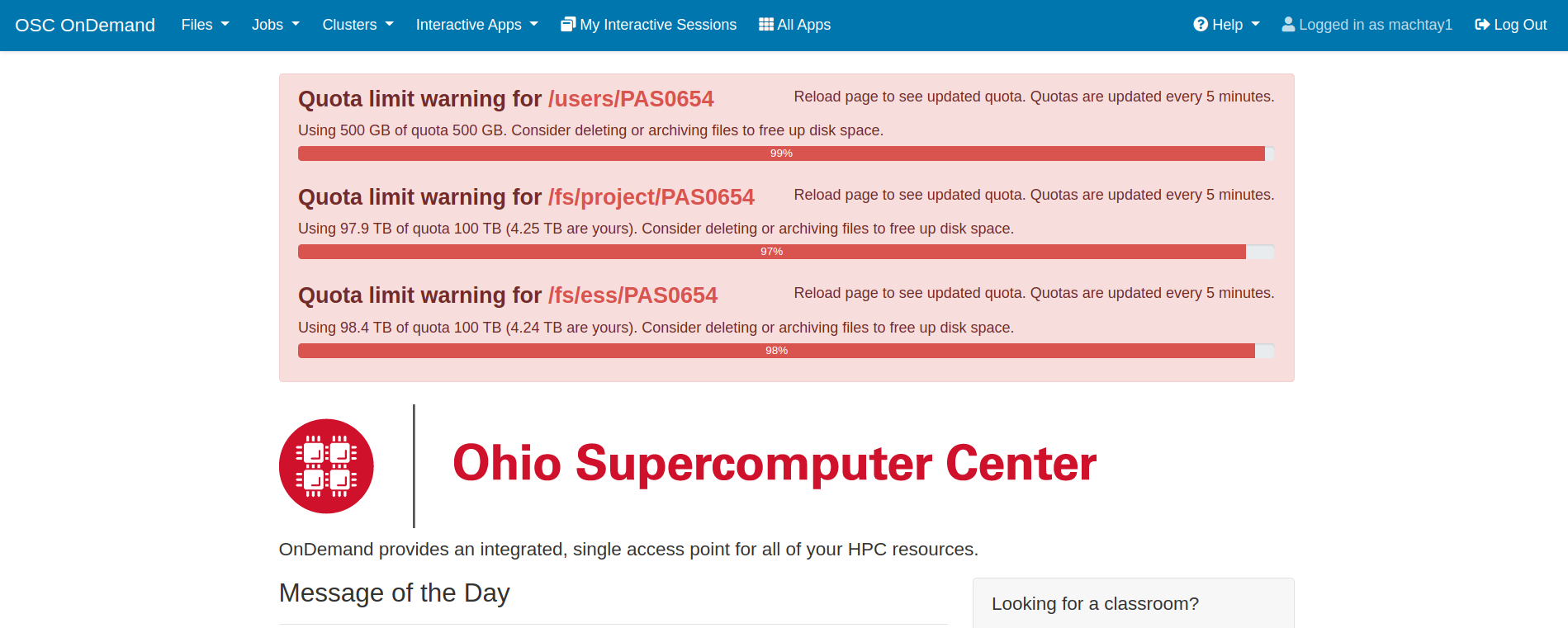Open the /fs/project/PAS0654 path link
Viewport: 1568px width, 628px height.
[651, 197]
